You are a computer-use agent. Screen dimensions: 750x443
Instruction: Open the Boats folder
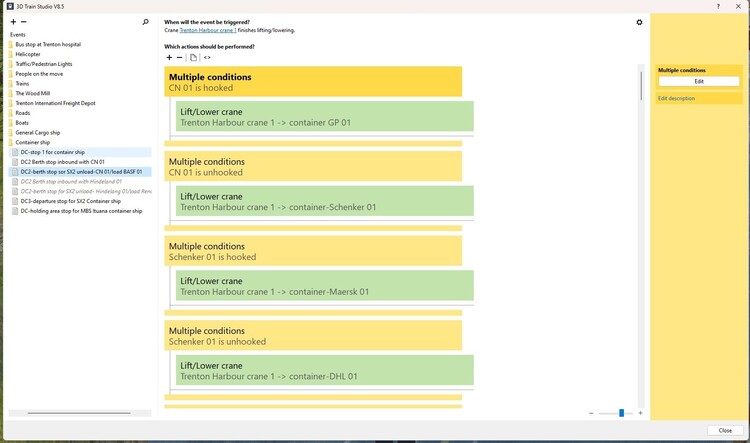click(22, 123)
